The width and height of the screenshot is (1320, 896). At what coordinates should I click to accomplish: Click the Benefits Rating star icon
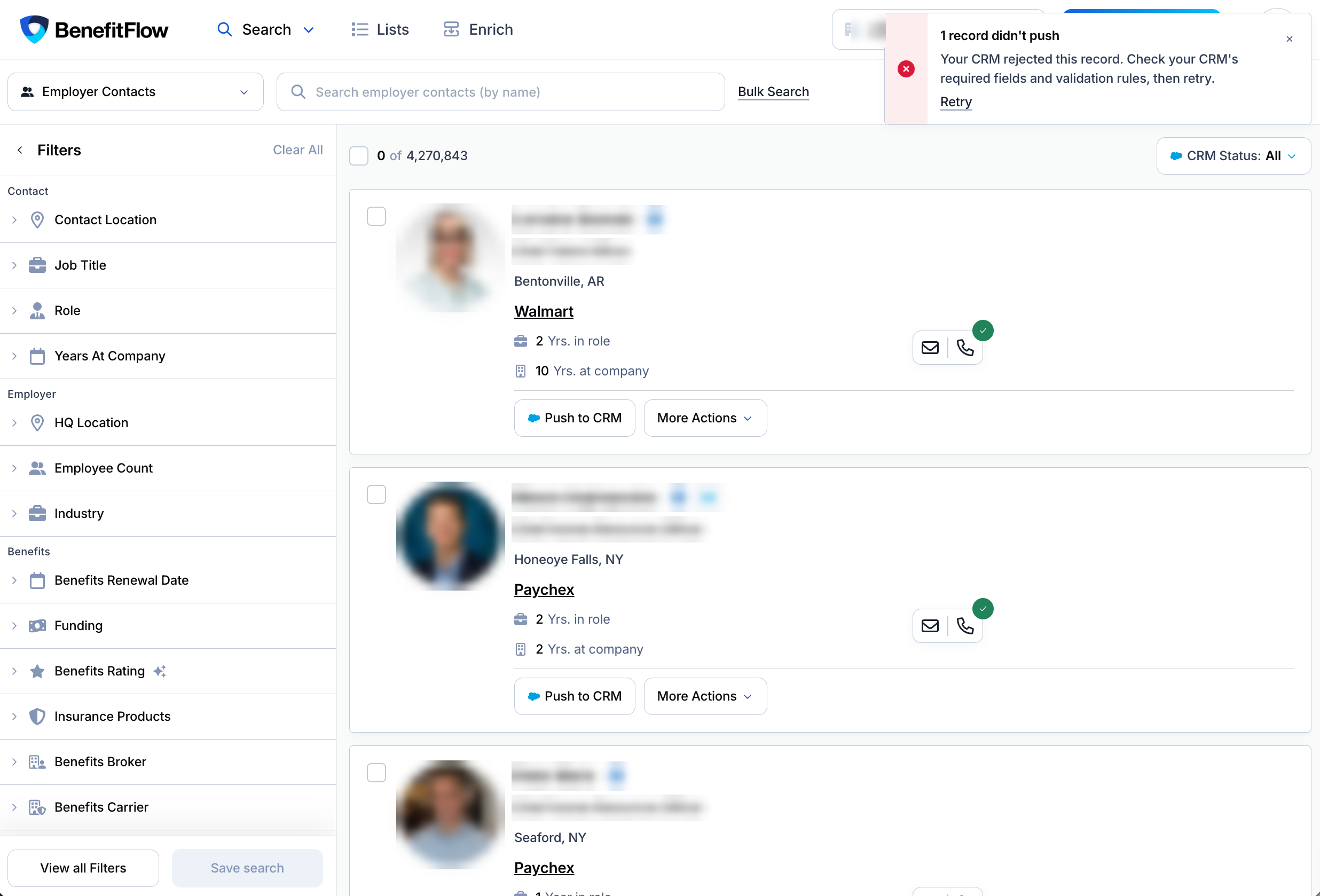point(37,671)
